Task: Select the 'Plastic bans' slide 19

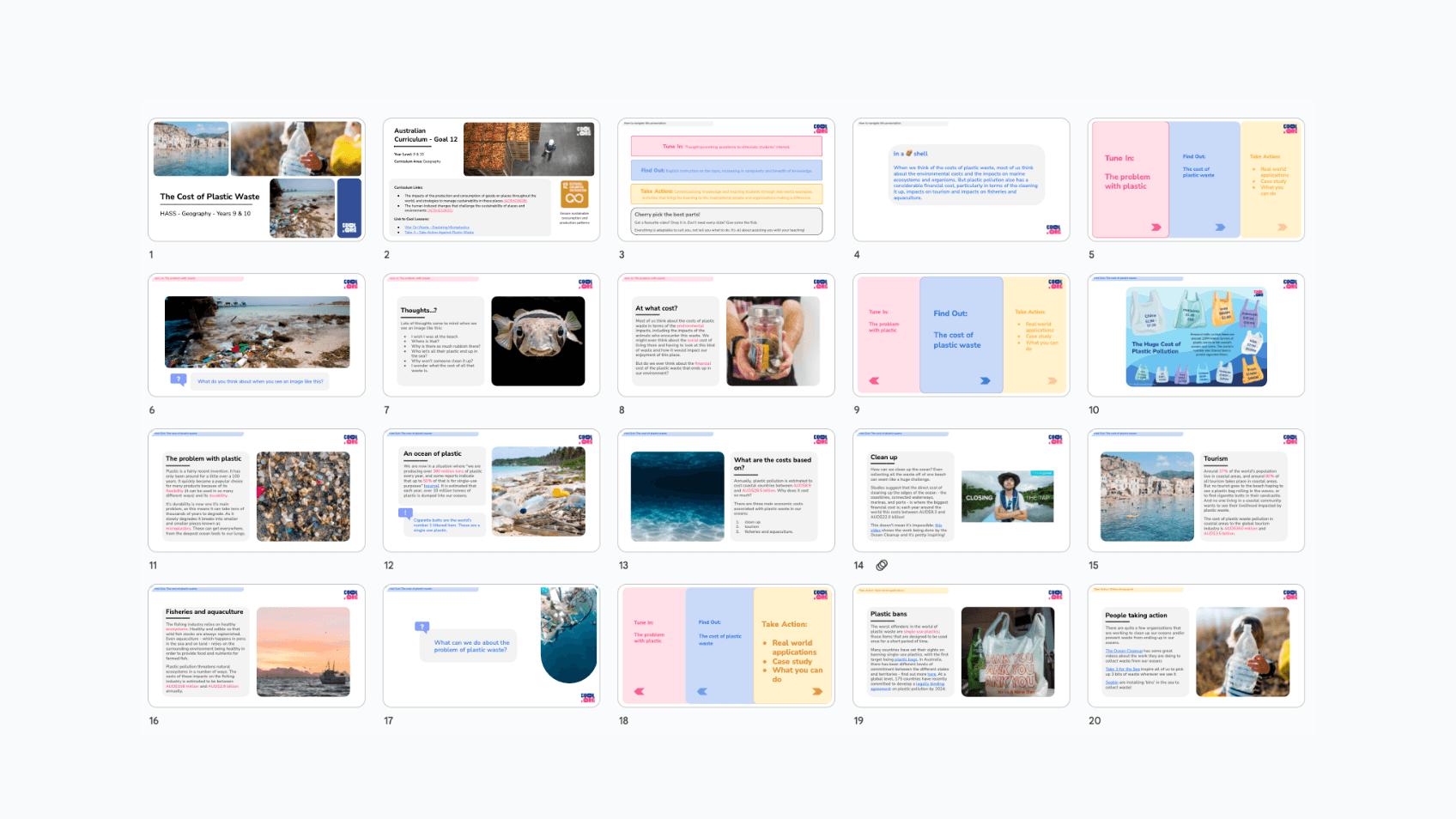Action: click(x=961, y=646)
